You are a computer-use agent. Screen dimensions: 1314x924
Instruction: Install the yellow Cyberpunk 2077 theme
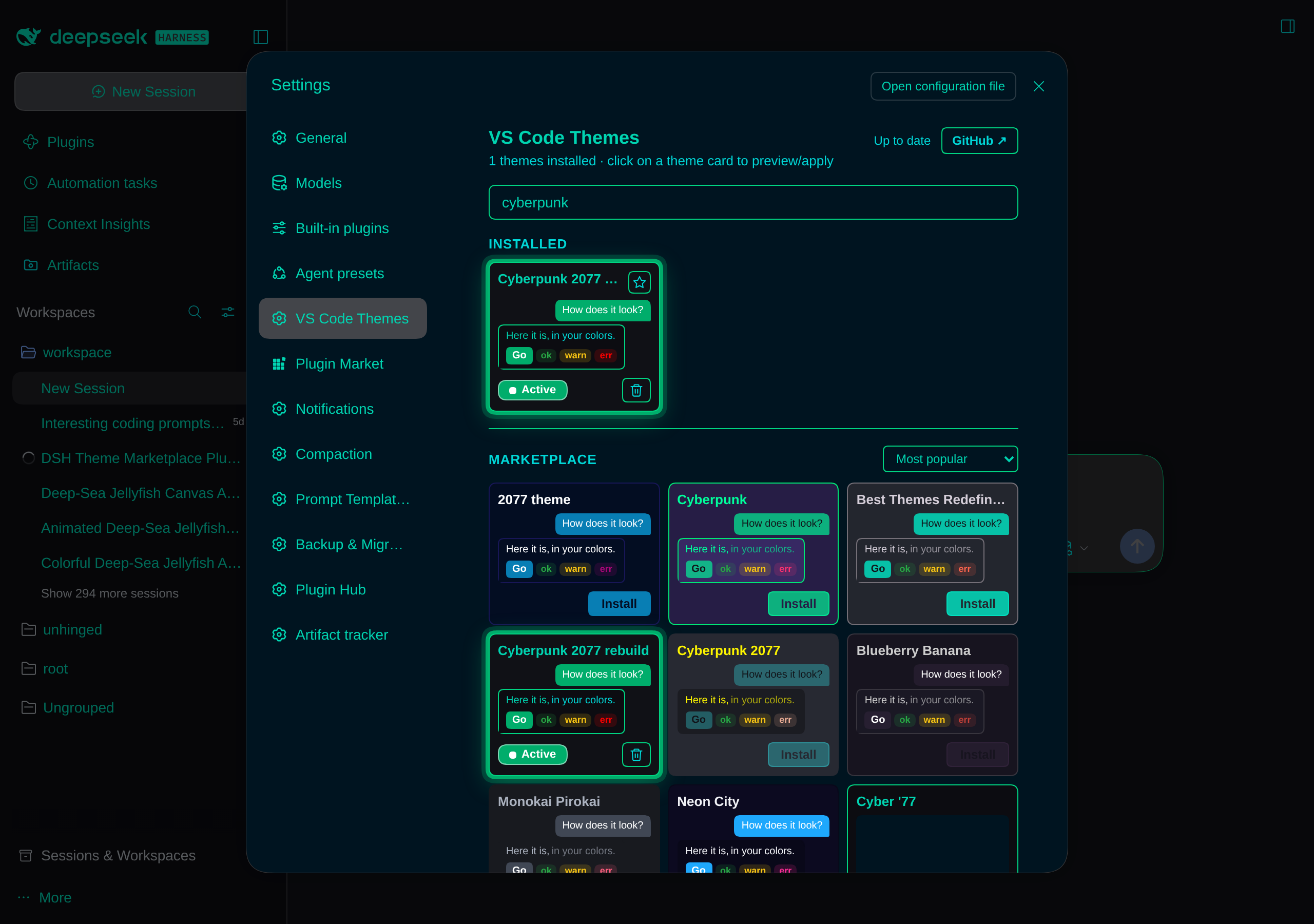(x=798, y=755)
